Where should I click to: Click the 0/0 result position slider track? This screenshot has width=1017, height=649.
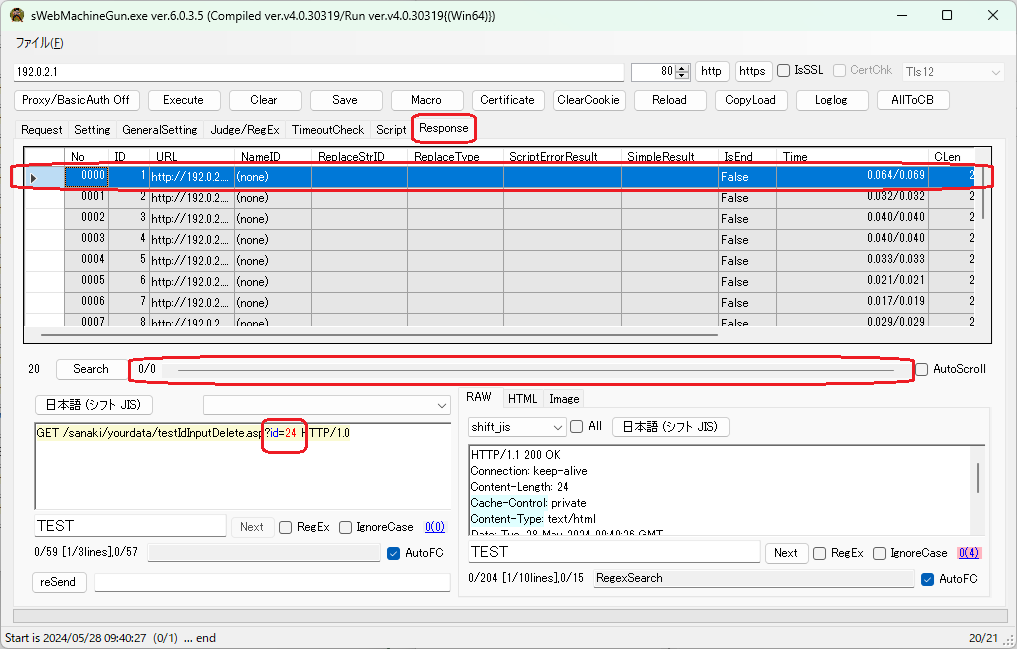[x=536, y=370]
